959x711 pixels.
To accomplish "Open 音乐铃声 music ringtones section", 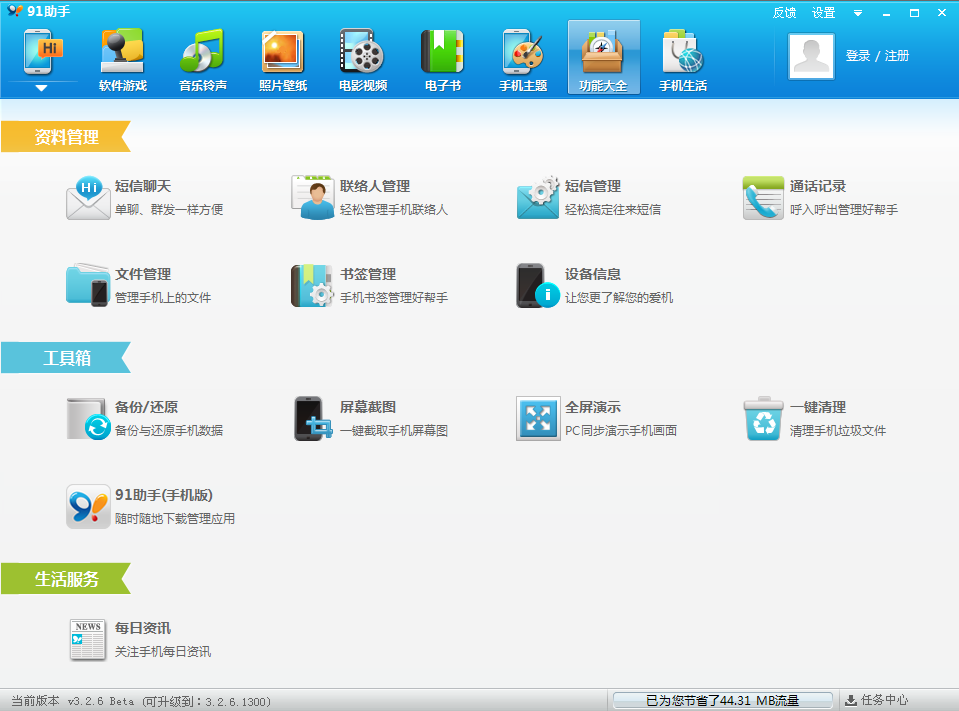I will click(x=202, y=60).
